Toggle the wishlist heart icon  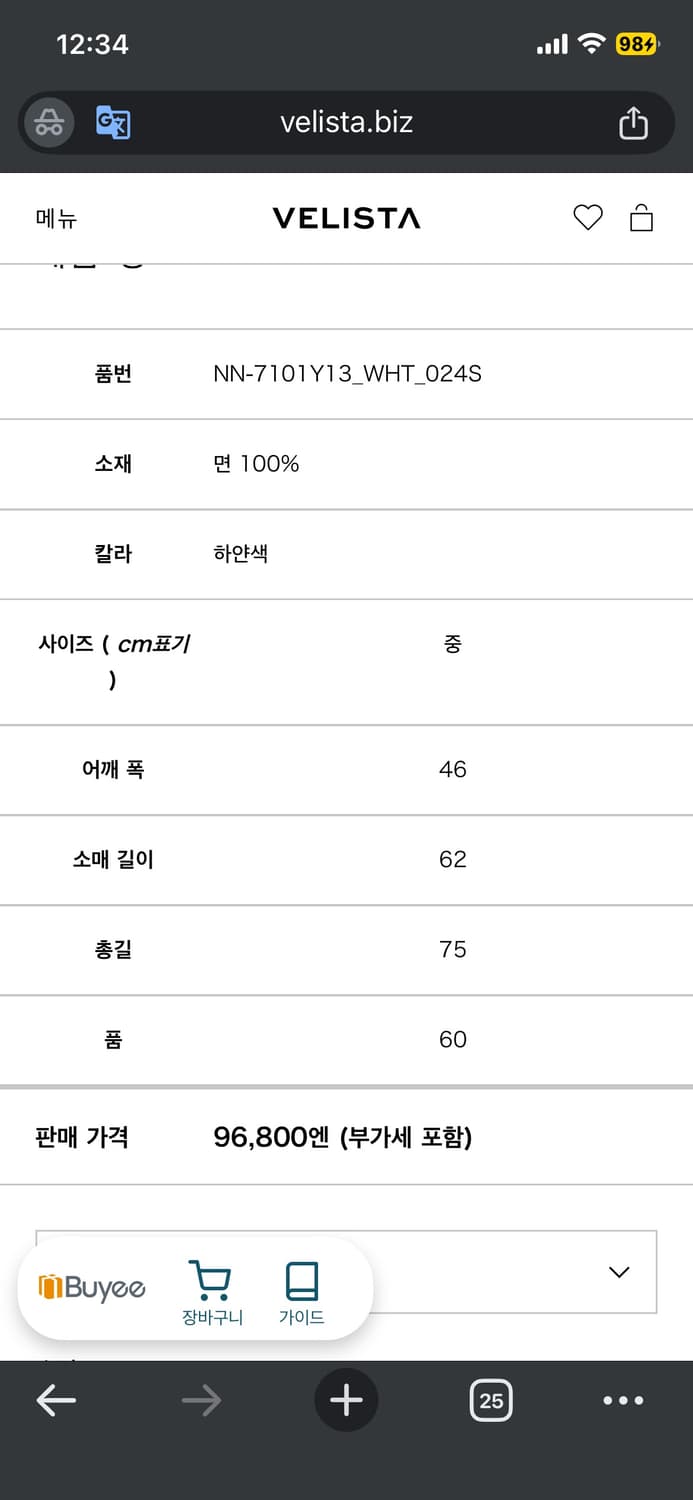click(589, 217)
